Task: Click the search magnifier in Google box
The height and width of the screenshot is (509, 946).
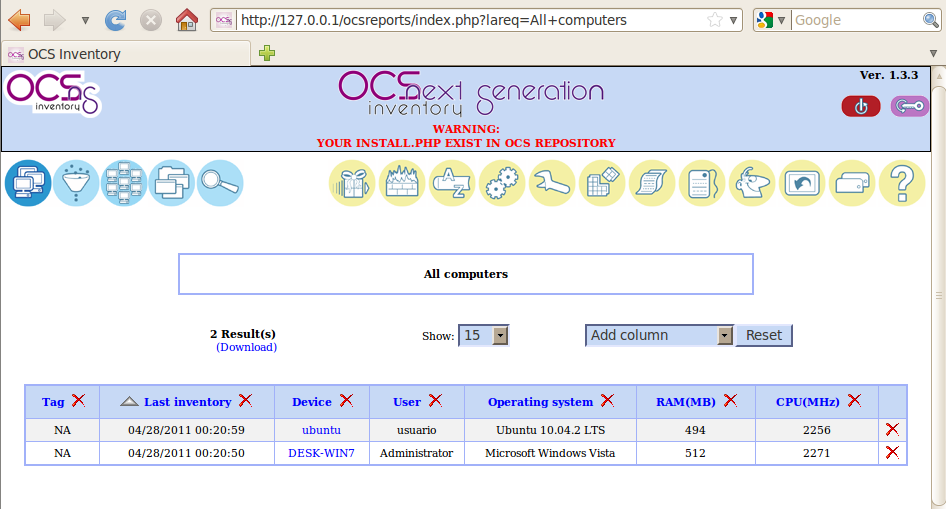Action: click(x=931, y=21)
